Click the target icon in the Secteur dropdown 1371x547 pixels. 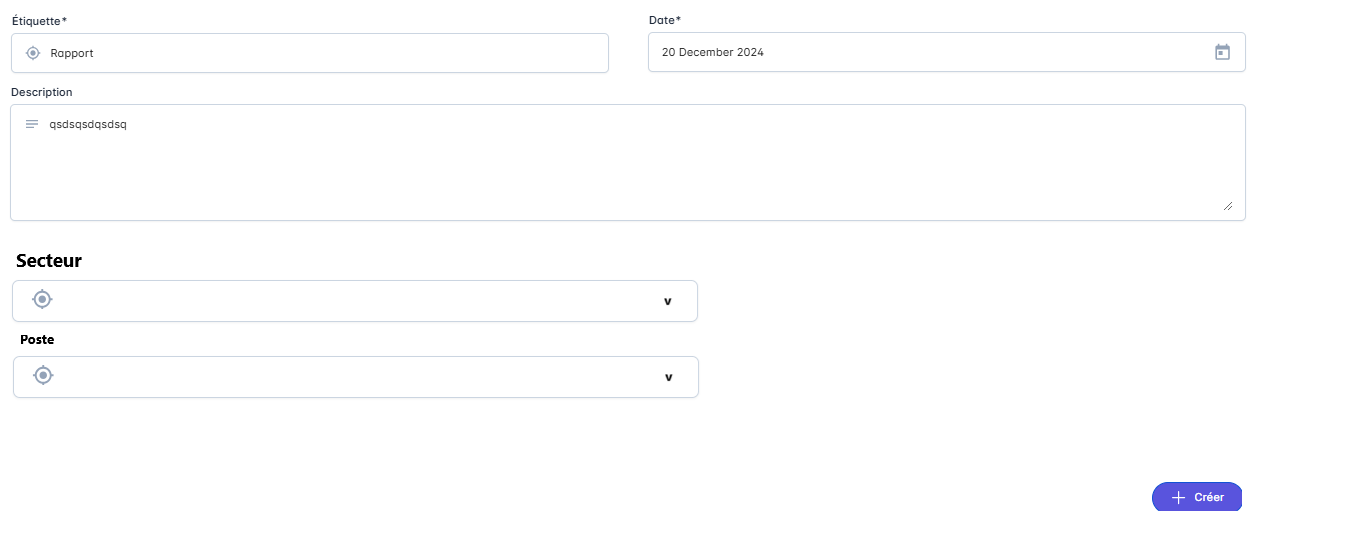point(42,299)
